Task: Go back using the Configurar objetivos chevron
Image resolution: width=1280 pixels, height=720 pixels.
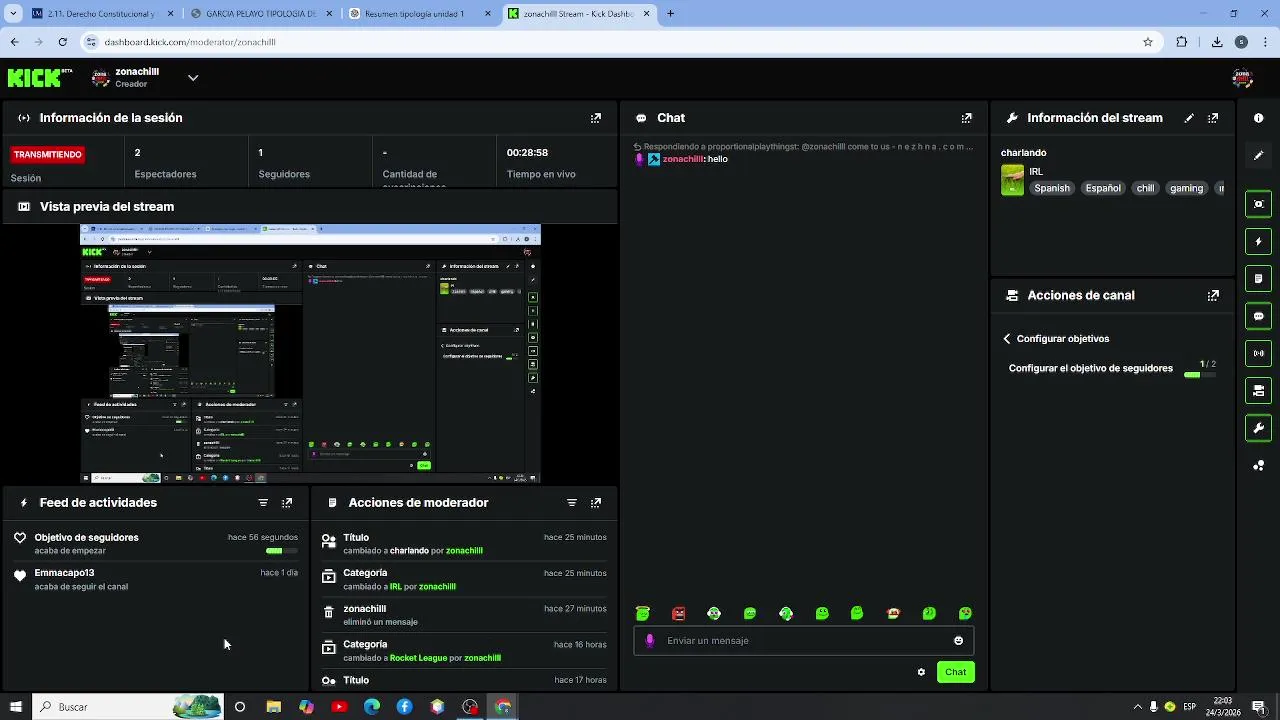Action: (1007, 339)
